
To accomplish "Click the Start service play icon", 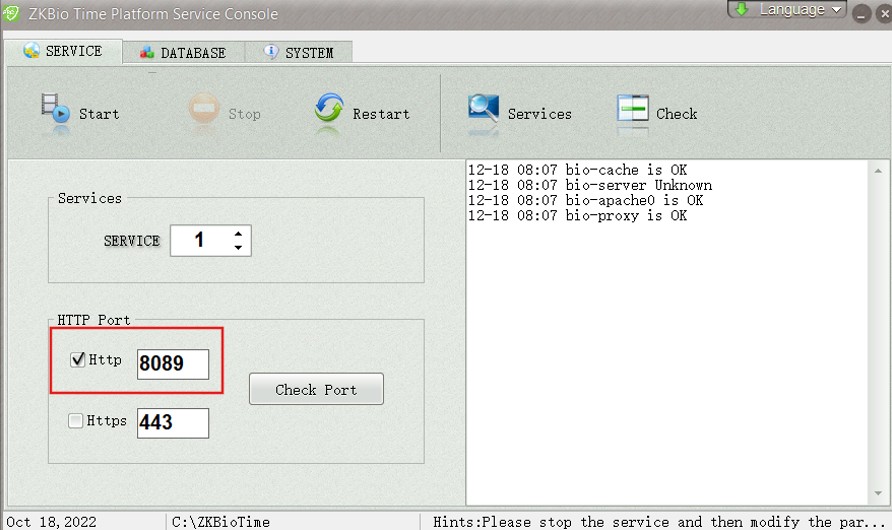I will [x=55, y=108].
